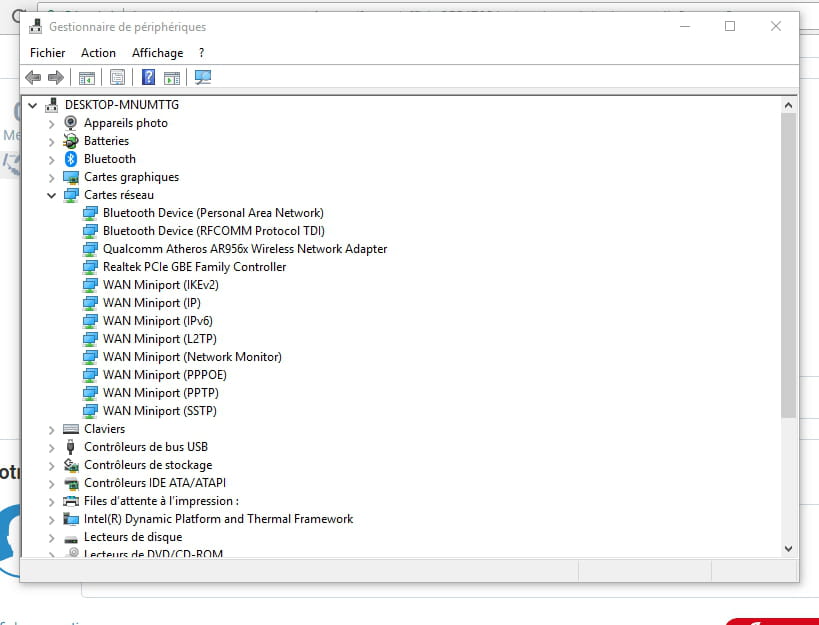Expand the Files d'attente à l'impression category

[51, 502]
